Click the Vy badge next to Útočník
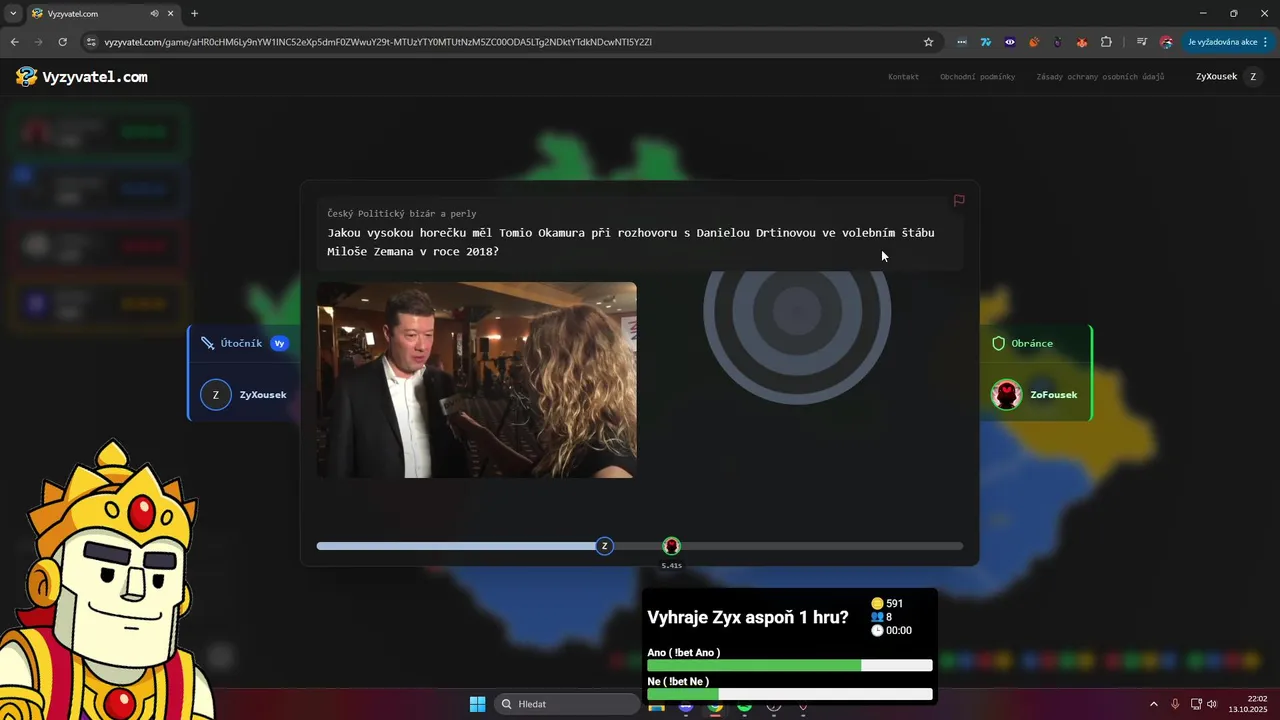Image resolution: width=1280 pixels, height=720 pixels. point(279,343)
